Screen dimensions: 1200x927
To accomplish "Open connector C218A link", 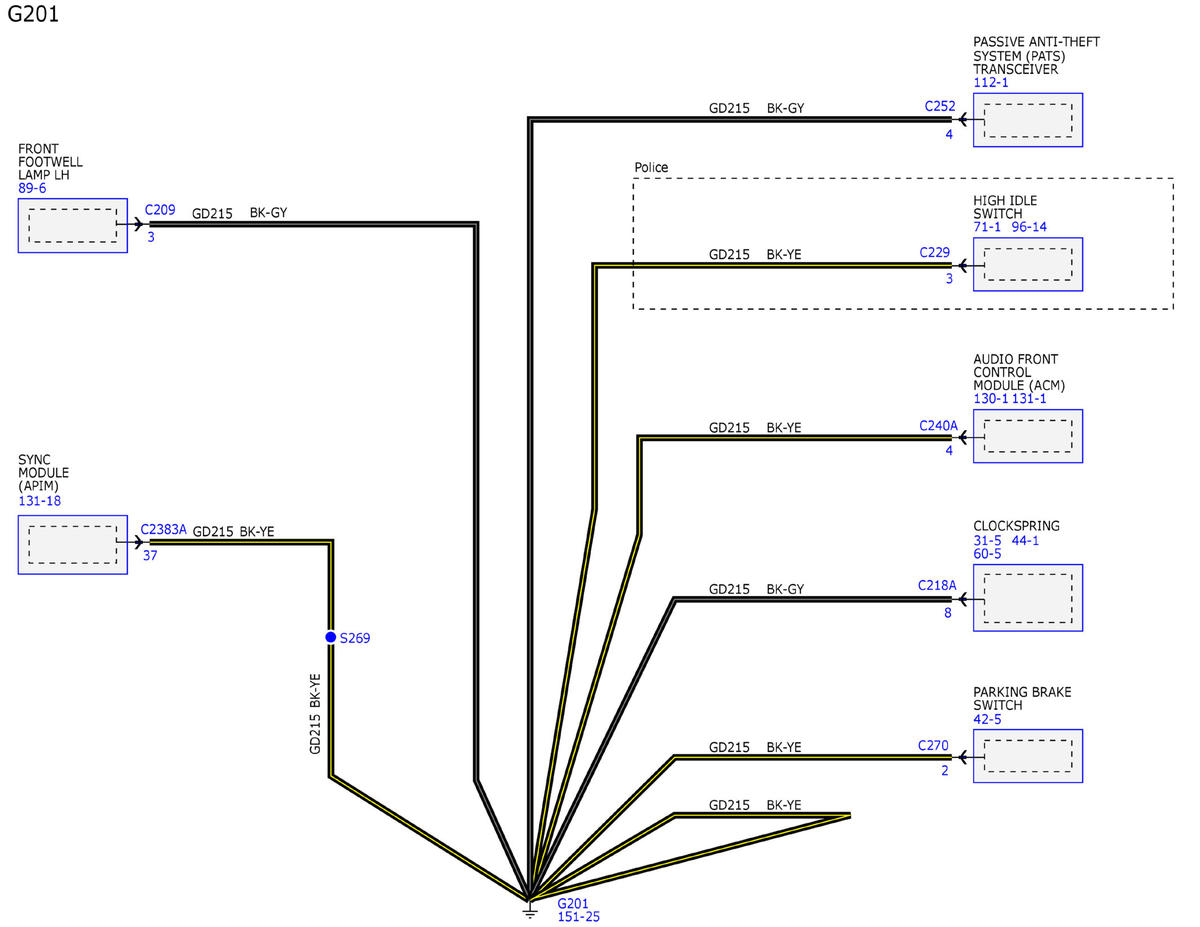I will point(937,585).
